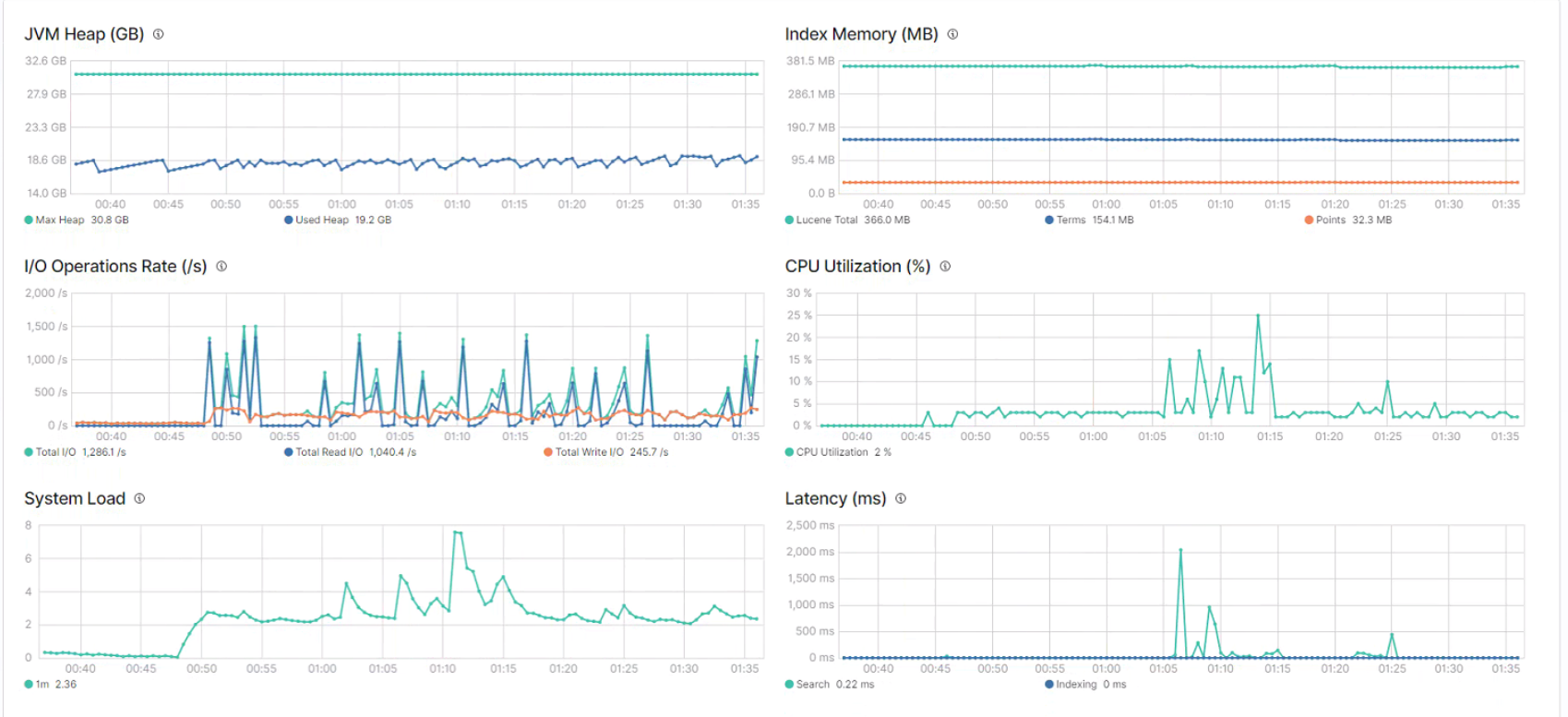The image size is (1568, 717).
Task: Click the Search latency value 0.22 ms
Action: (855, 685)
